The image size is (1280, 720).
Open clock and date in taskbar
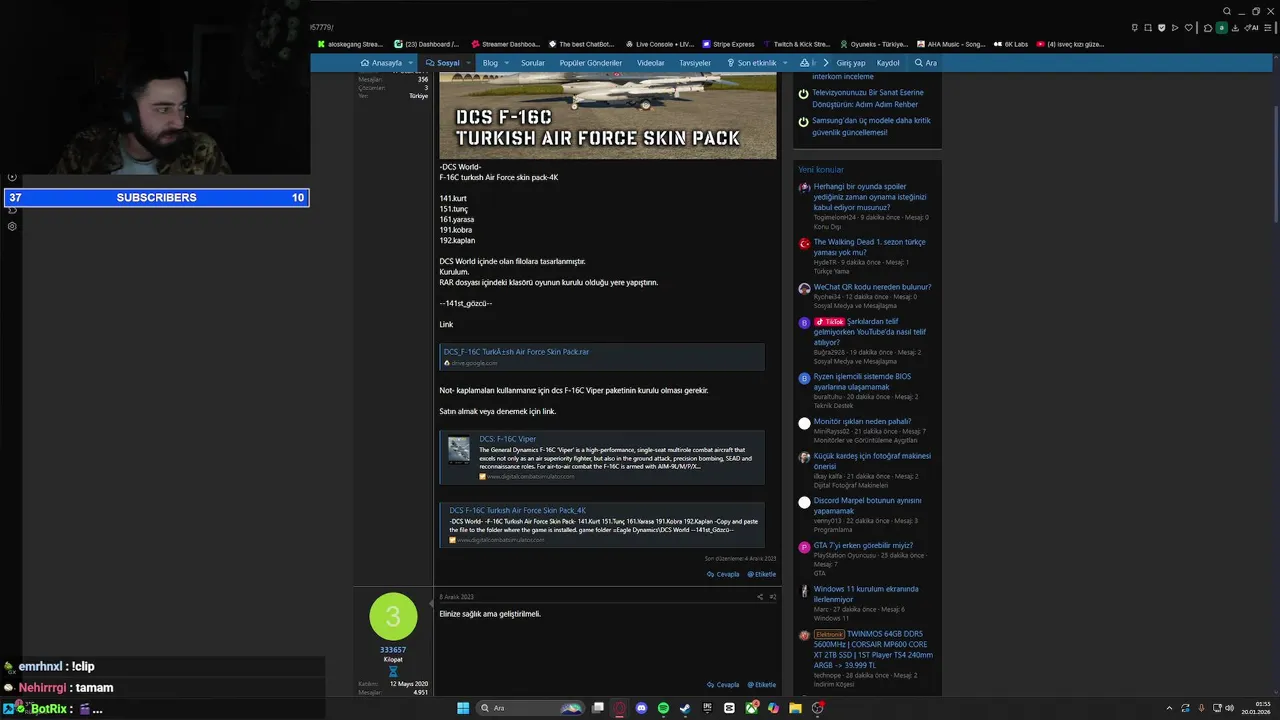(1256, 708)
